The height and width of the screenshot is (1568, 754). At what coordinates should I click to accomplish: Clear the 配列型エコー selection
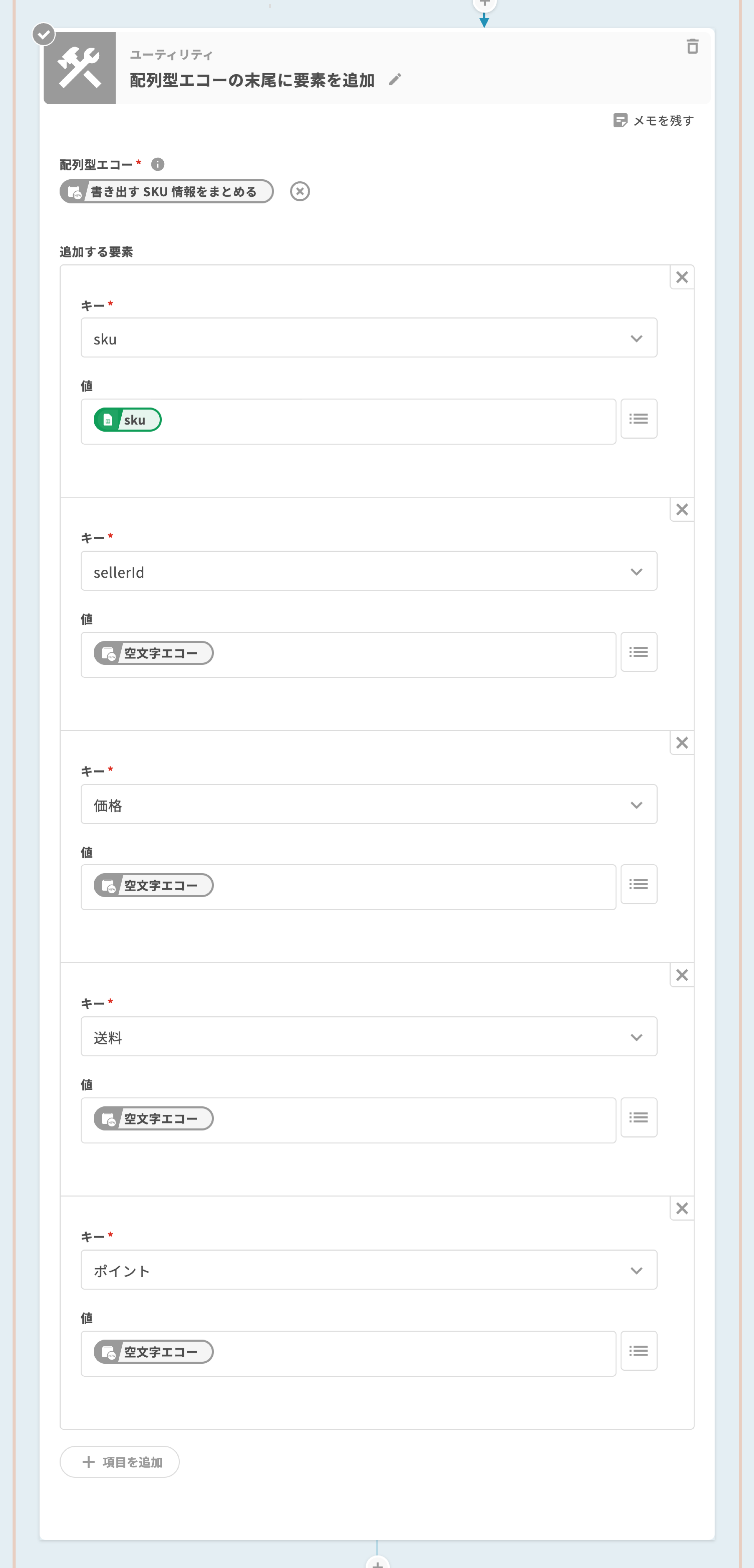click(x=299, y=192)
